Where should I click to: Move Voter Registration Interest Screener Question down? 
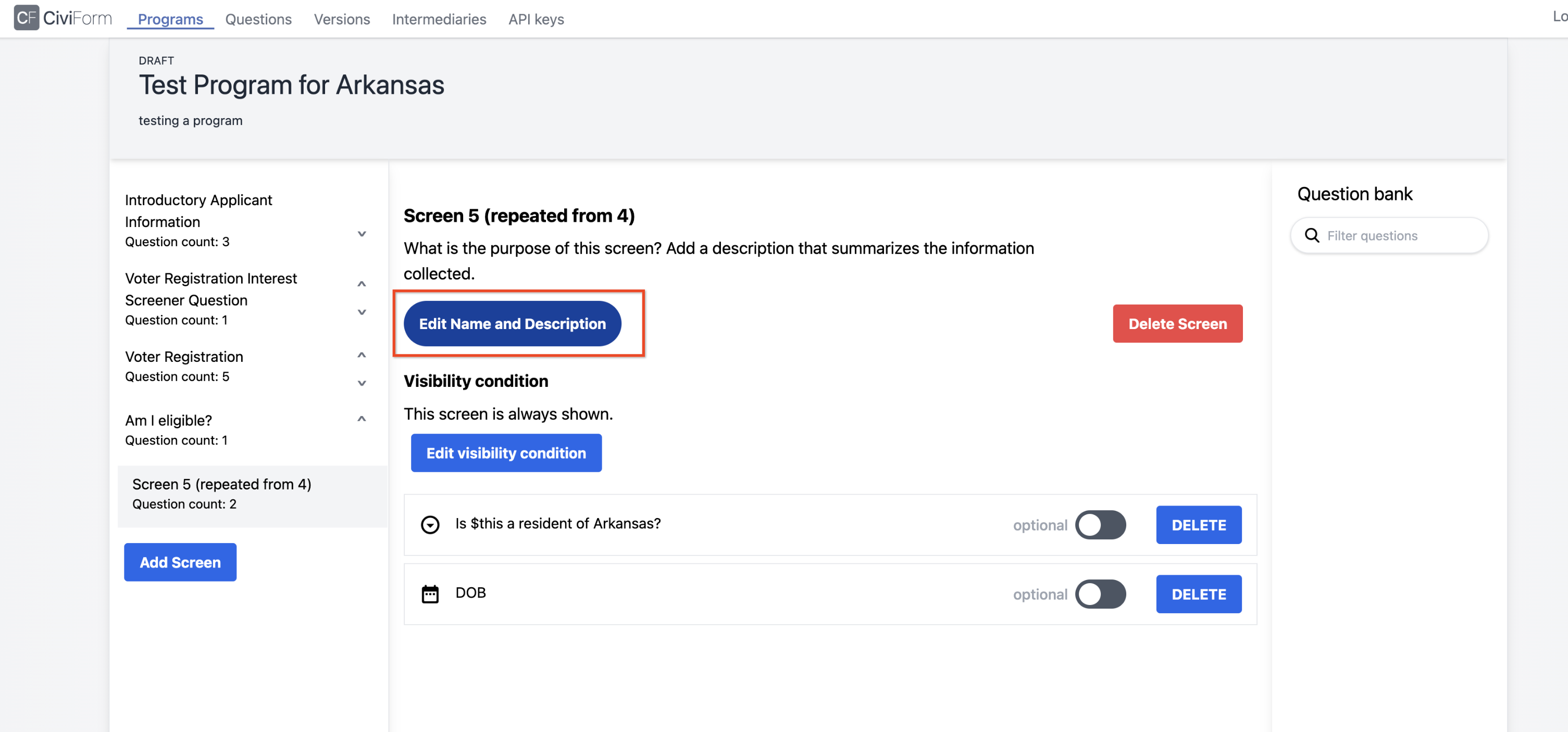tap(362, 312)
